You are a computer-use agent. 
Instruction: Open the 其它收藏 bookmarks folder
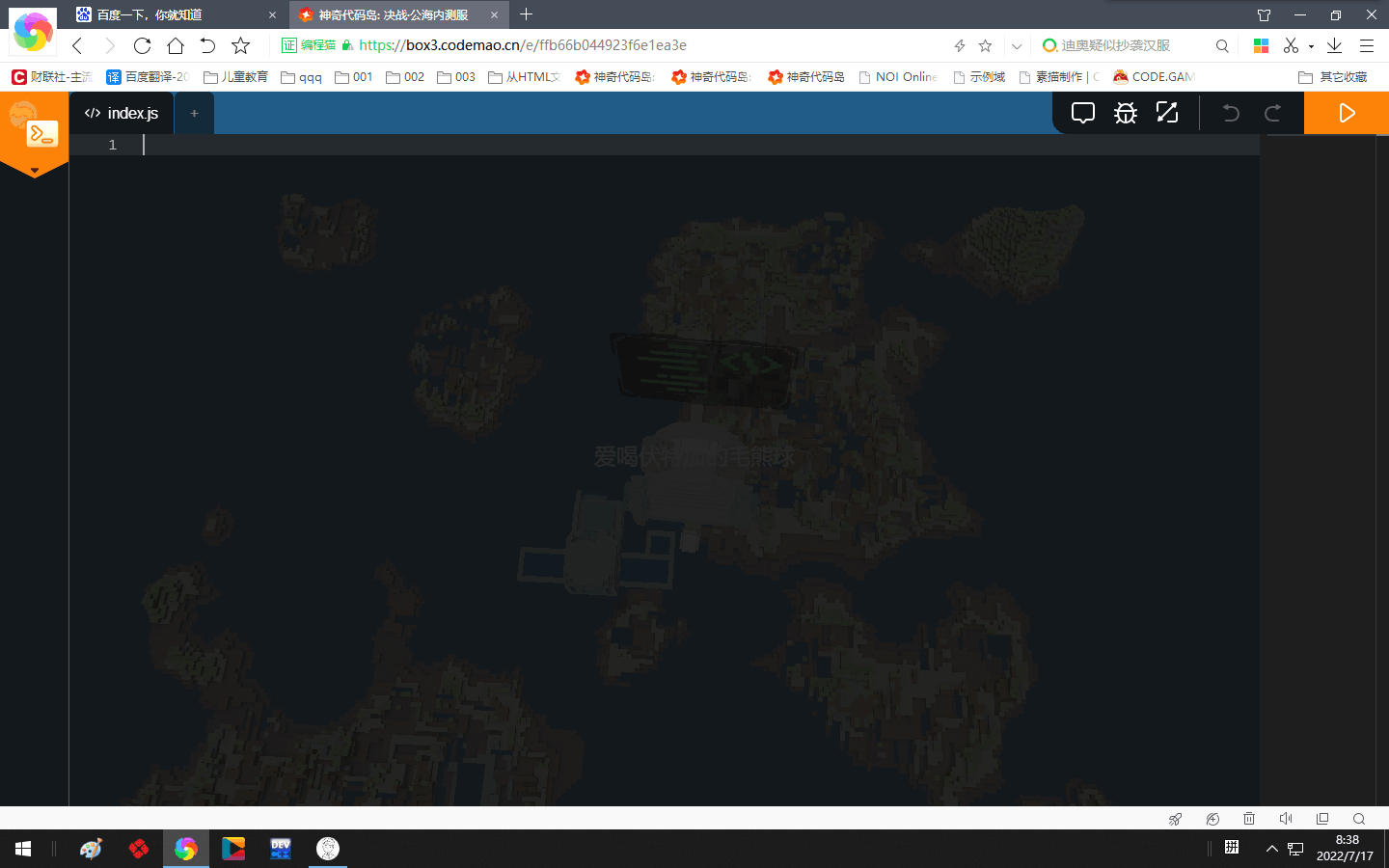coord(1333,77)
